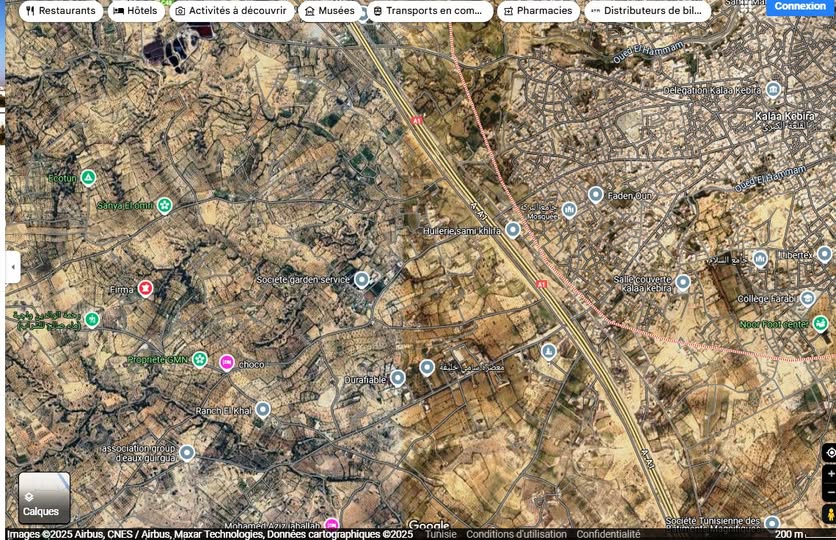The width and height of the screenshot is (836, 540).
Task: Zoom out with the minus icon
Action: 829,492
